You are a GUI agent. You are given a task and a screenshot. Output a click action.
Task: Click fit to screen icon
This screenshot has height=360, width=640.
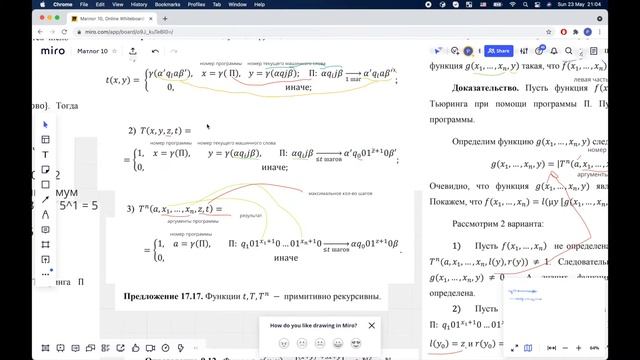click(551, 348)
